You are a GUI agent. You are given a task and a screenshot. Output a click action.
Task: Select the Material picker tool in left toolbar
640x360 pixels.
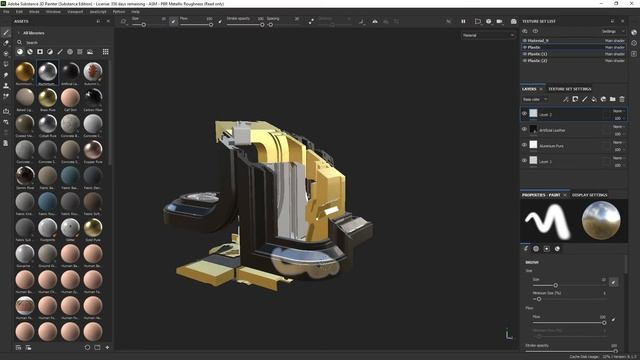(6, 96)
